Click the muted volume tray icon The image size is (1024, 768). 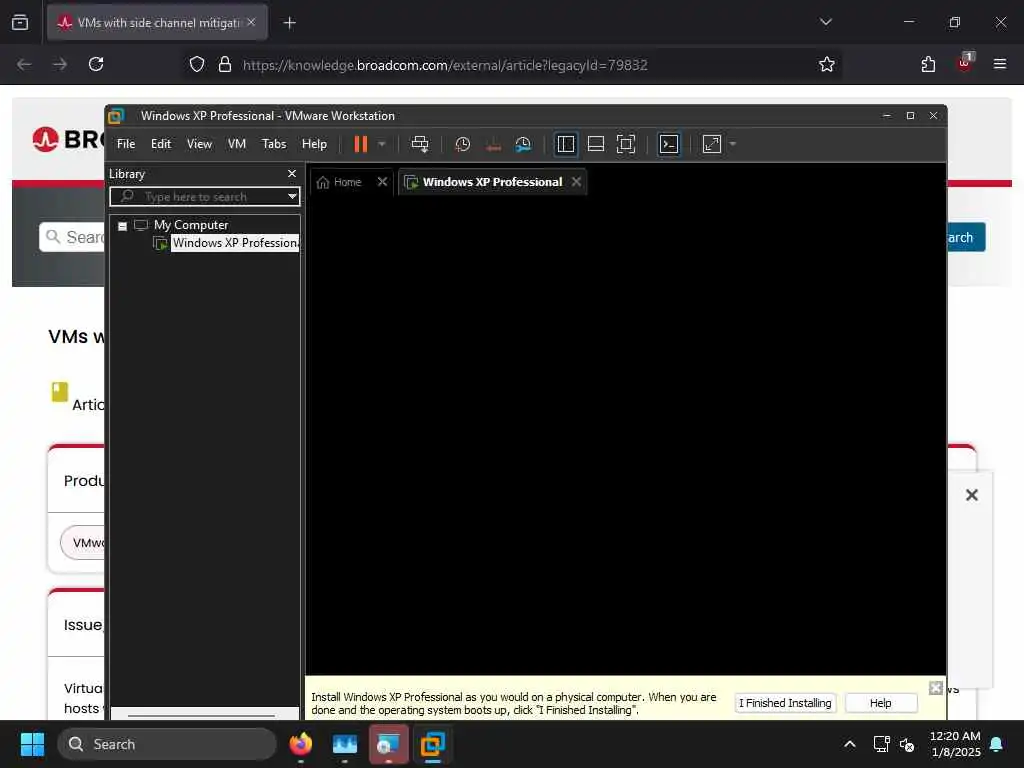[907, 744]
